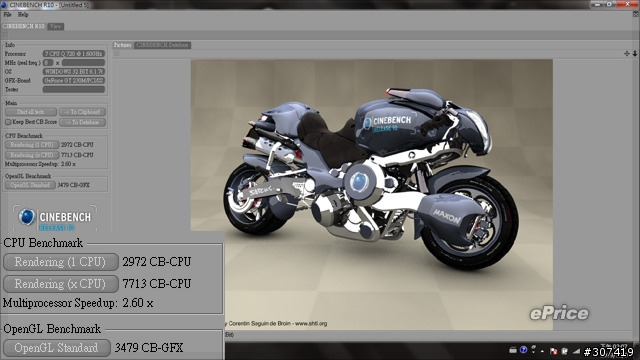This screenshot has width=640, height=360.
Task: Minimize the CINEBENCH R10 window
Action: 598,4
